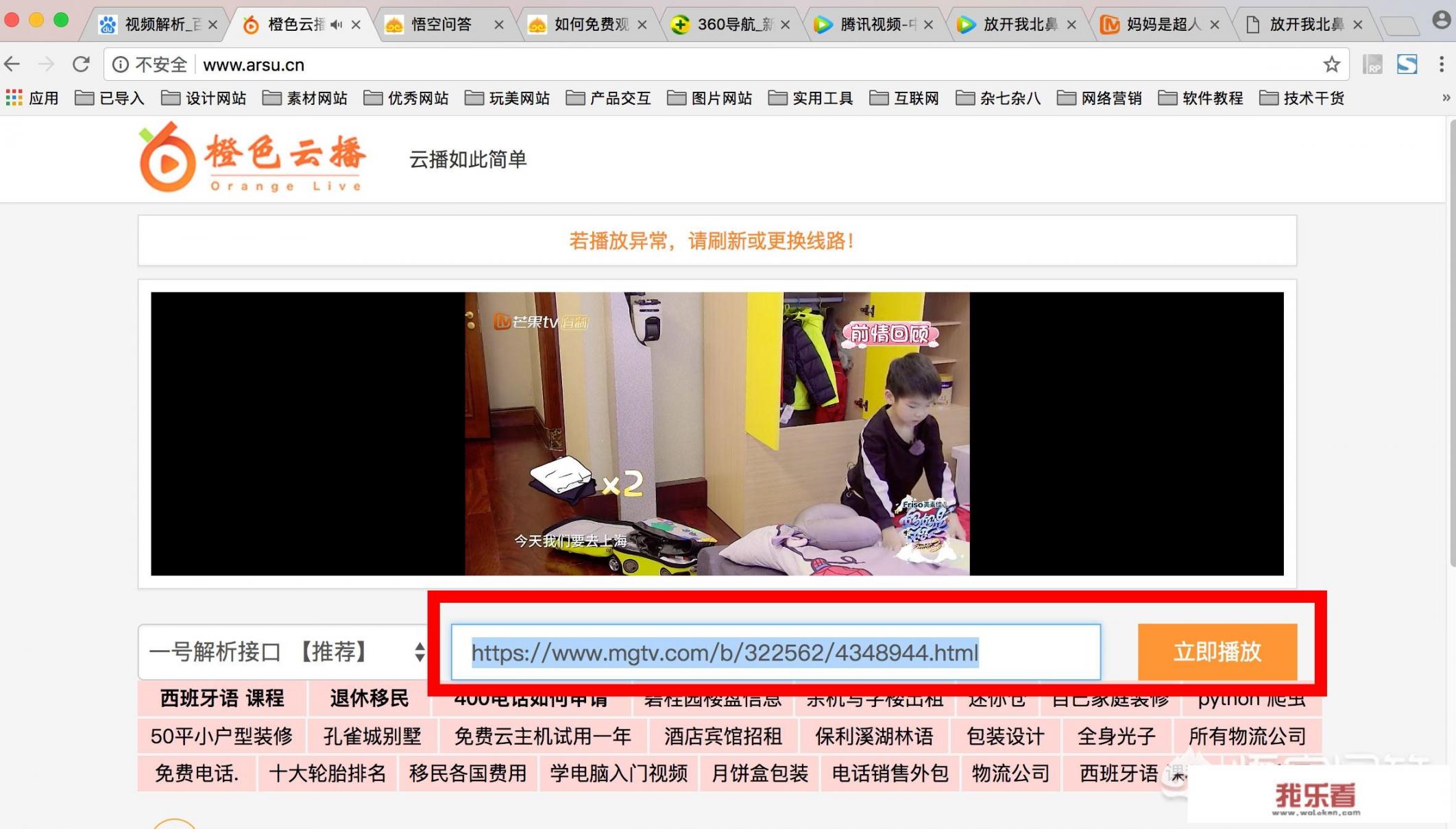This screenshot has width=1456, height=829.
Task: Close the 悟空问答 tab
Action: tap(499, 25)
